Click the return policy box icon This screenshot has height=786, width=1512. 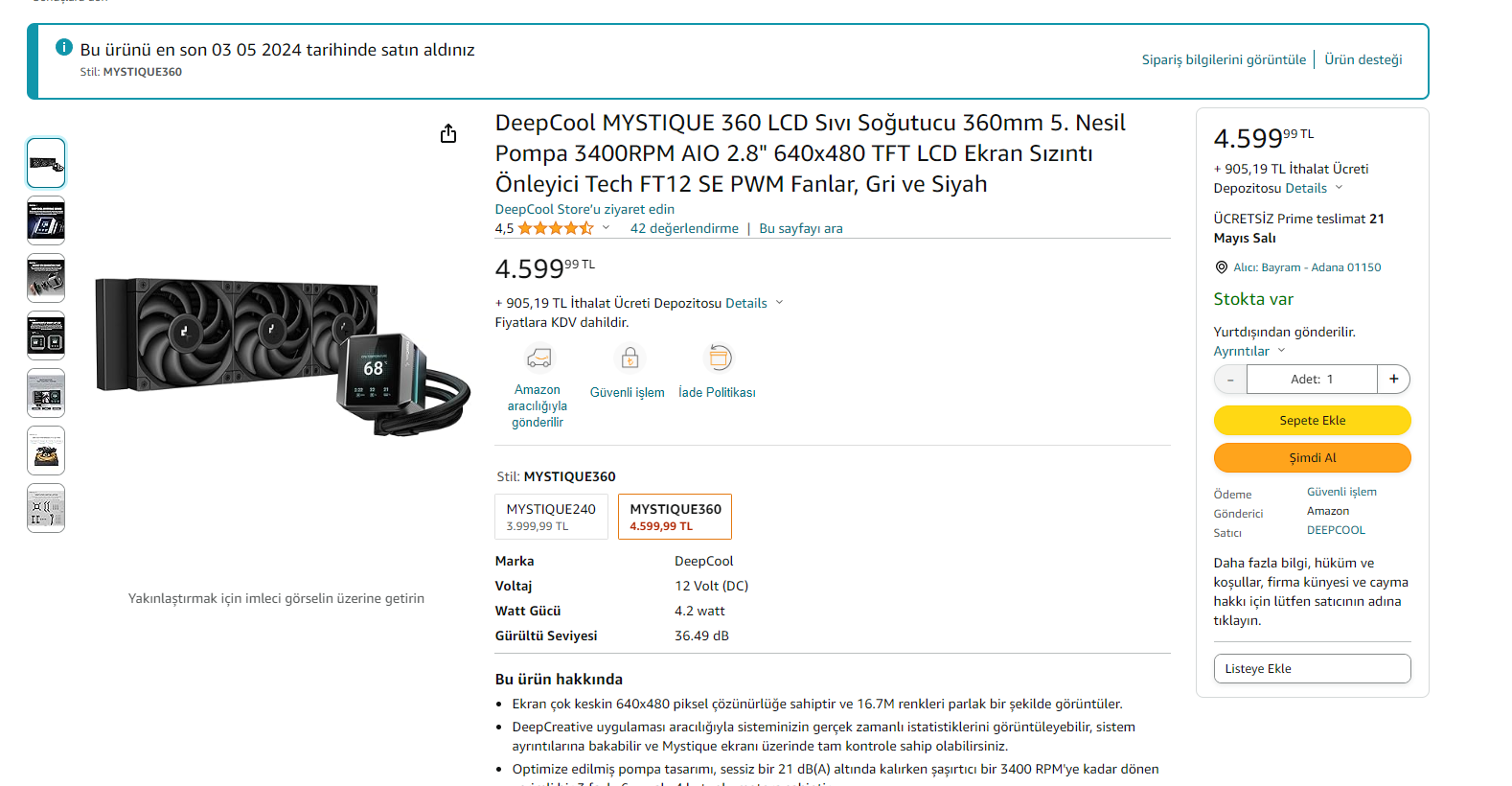(x=719, y=358)
